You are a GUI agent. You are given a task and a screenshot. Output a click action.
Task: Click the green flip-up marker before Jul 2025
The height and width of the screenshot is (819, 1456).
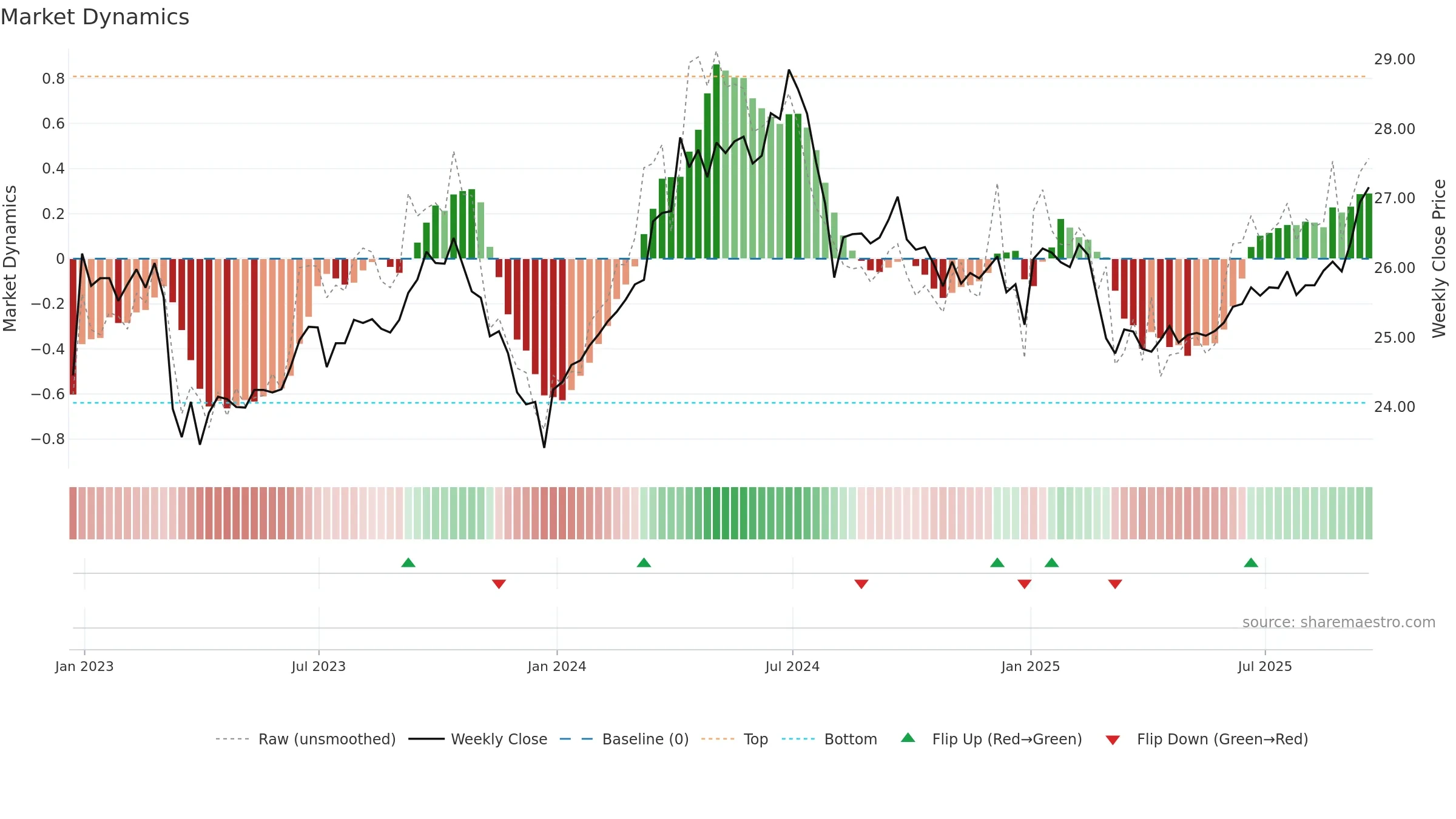(1251, 562)
